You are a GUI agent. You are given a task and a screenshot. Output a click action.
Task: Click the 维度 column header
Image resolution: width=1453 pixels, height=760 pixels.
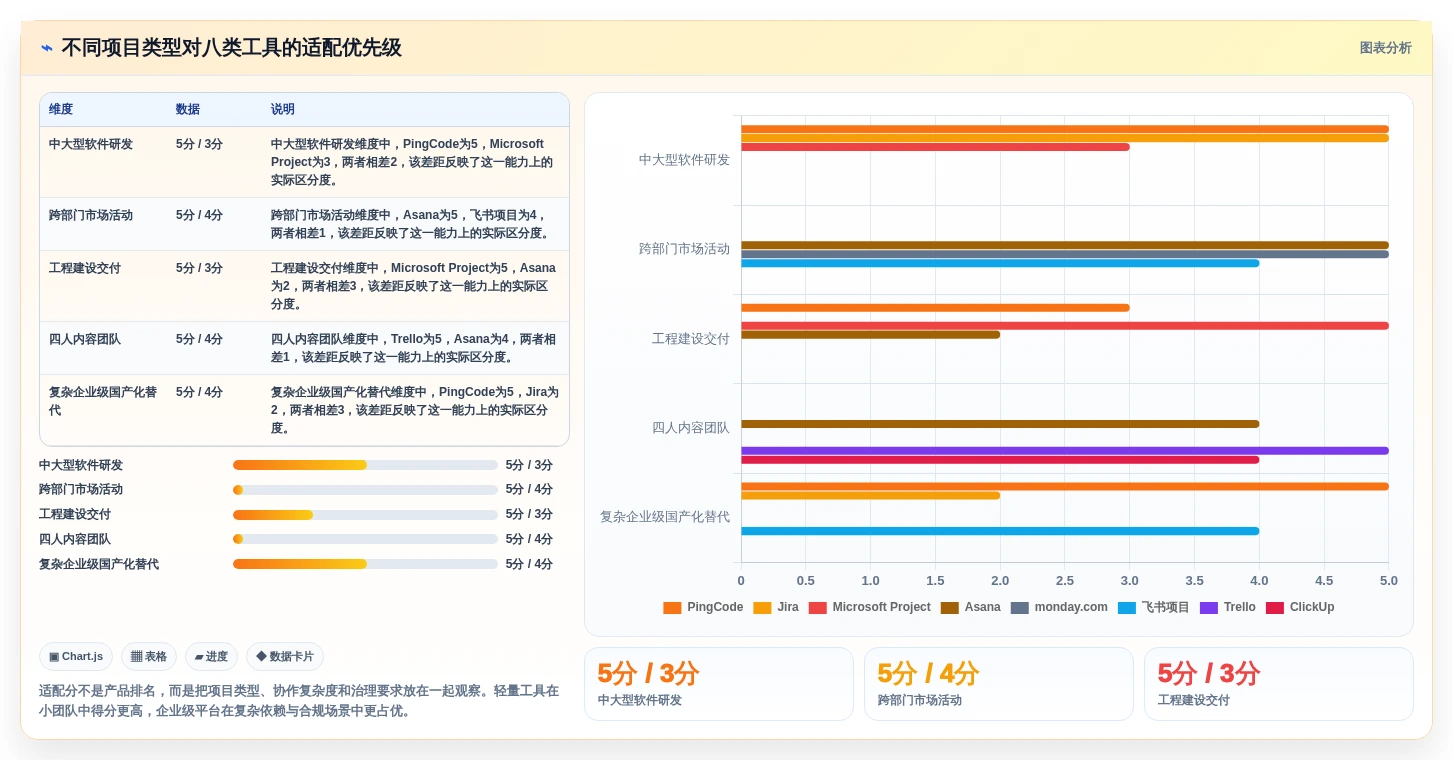tap(61, 109)
